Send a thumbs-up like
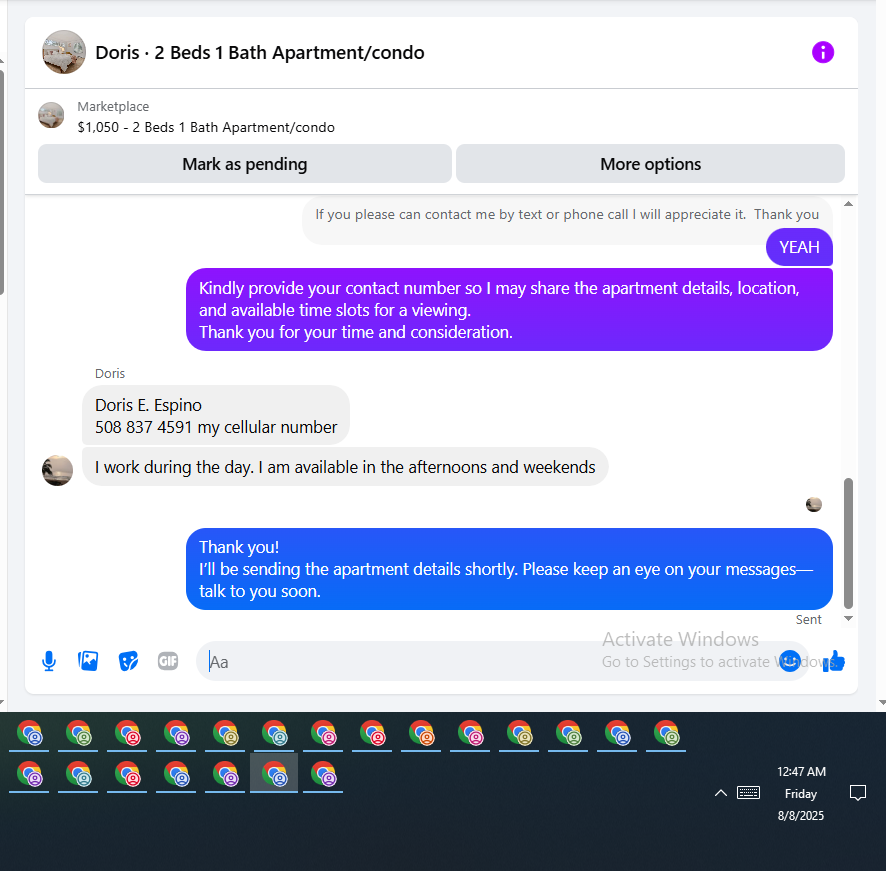This screenshot has height=871, width=886. pyautogui.click(x=834, y=661)
